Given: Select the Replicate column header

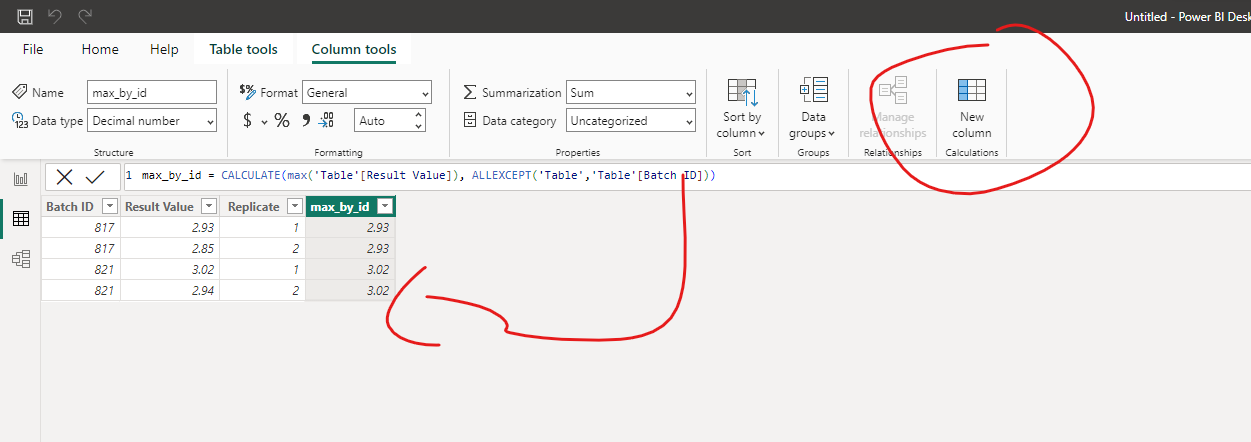Looking at the screenshot, I should [263, 206].
